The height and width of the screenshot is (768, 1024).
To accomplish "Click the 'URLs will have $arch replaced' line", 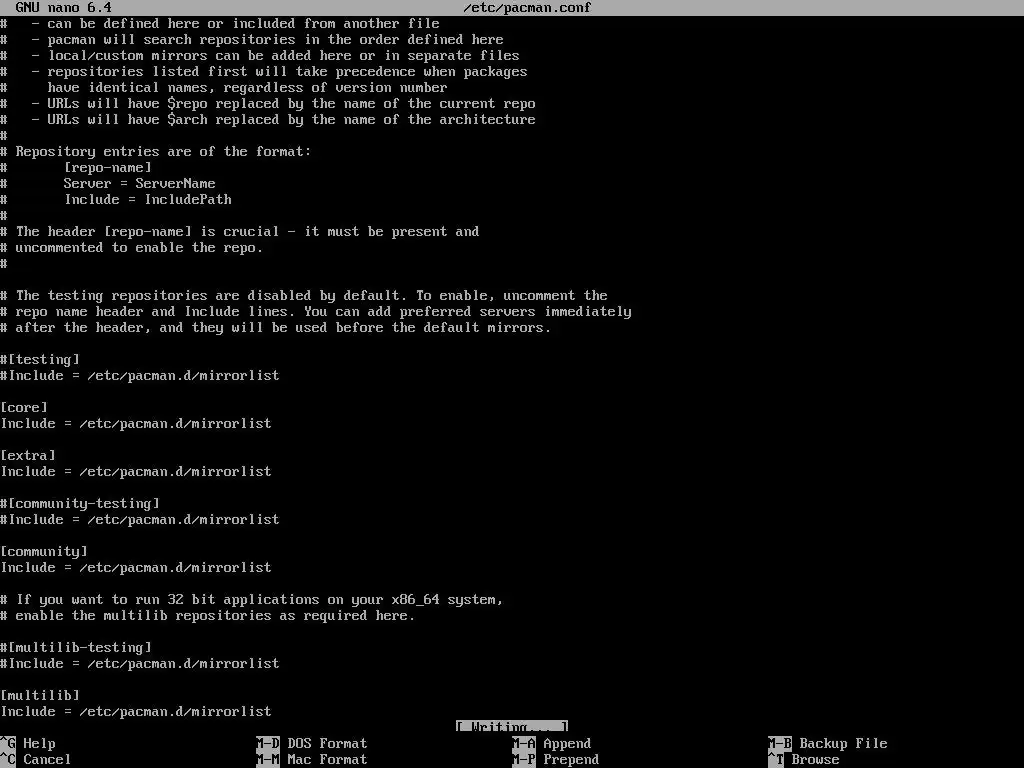I will 268,120.
